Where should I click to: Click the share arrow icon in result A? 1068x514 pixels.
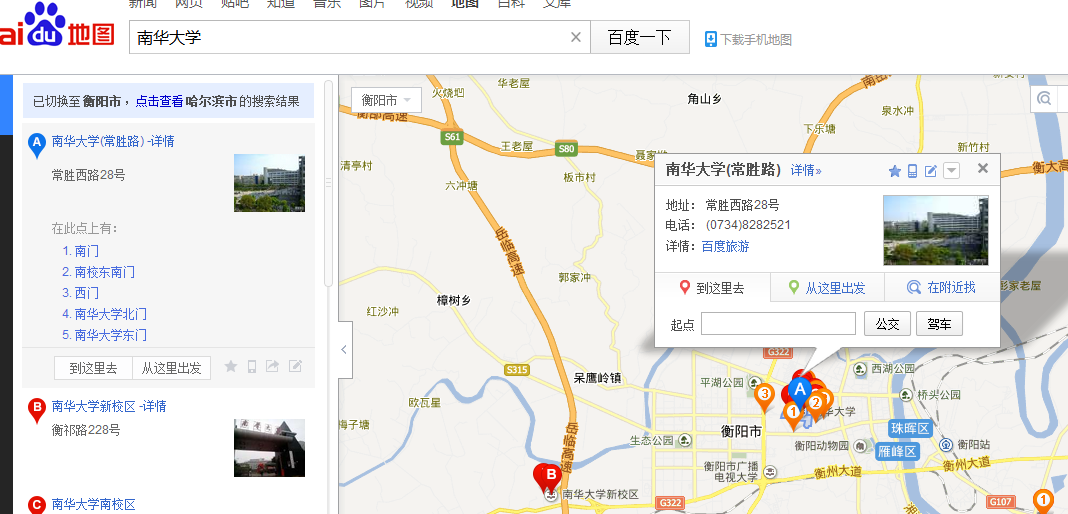tap(272, 366)
